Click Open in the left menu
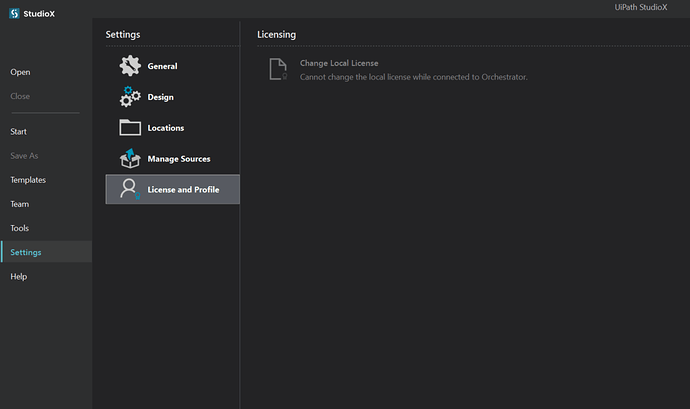Viewport: 690px width, 409px height. pos(21,72)
